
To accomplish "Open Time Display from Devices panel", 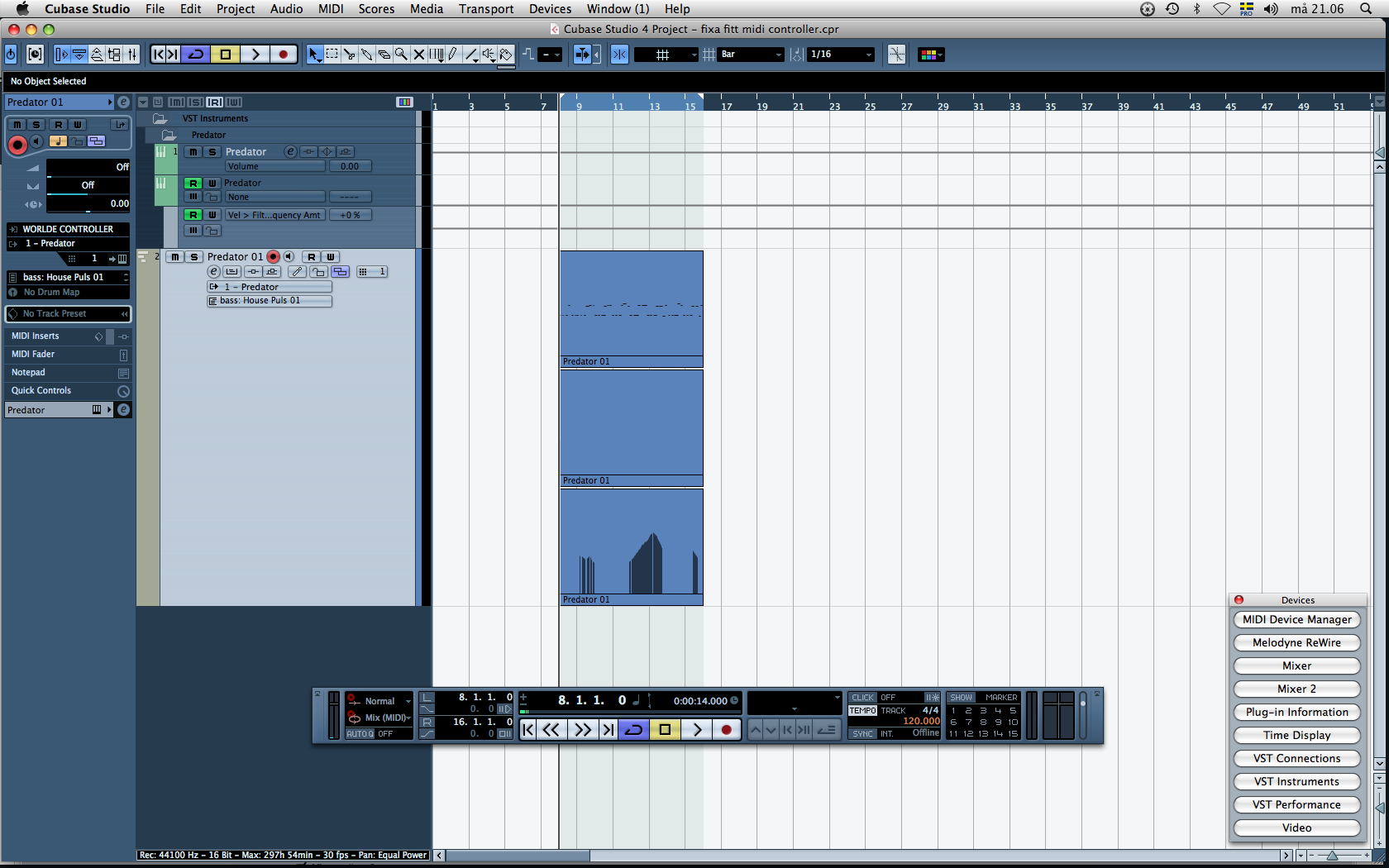I will click(1296, 735).
